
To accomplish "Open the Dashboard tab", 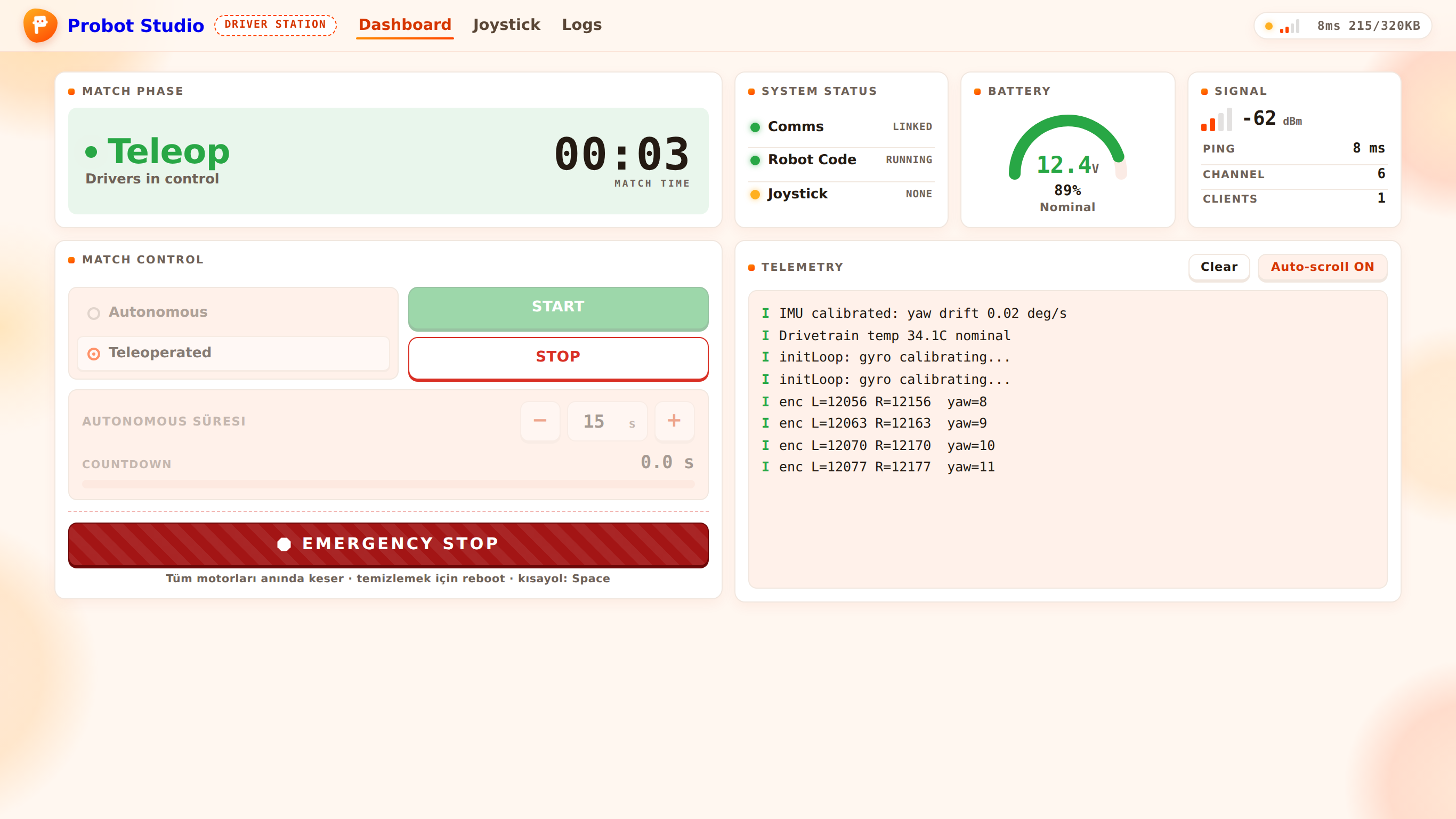I will point(405,25).
